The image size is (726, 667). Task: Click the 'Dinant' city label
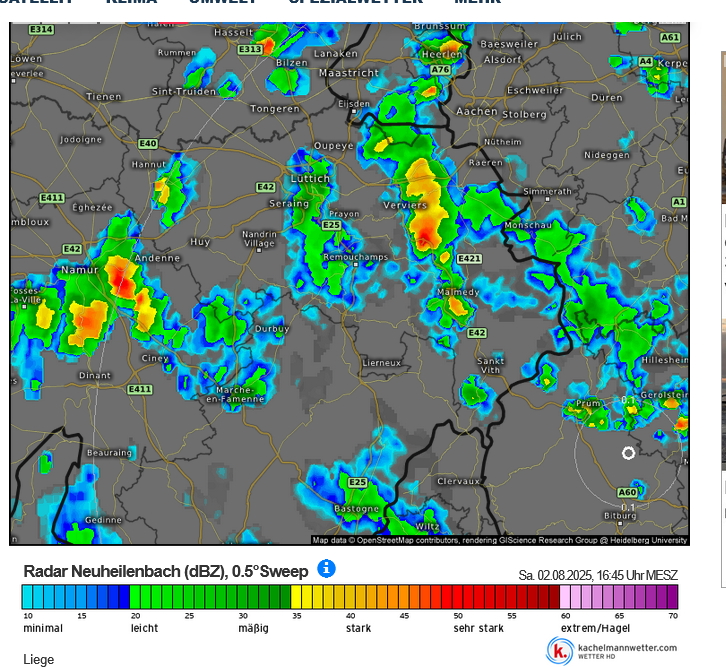click(x=95, y=375)
